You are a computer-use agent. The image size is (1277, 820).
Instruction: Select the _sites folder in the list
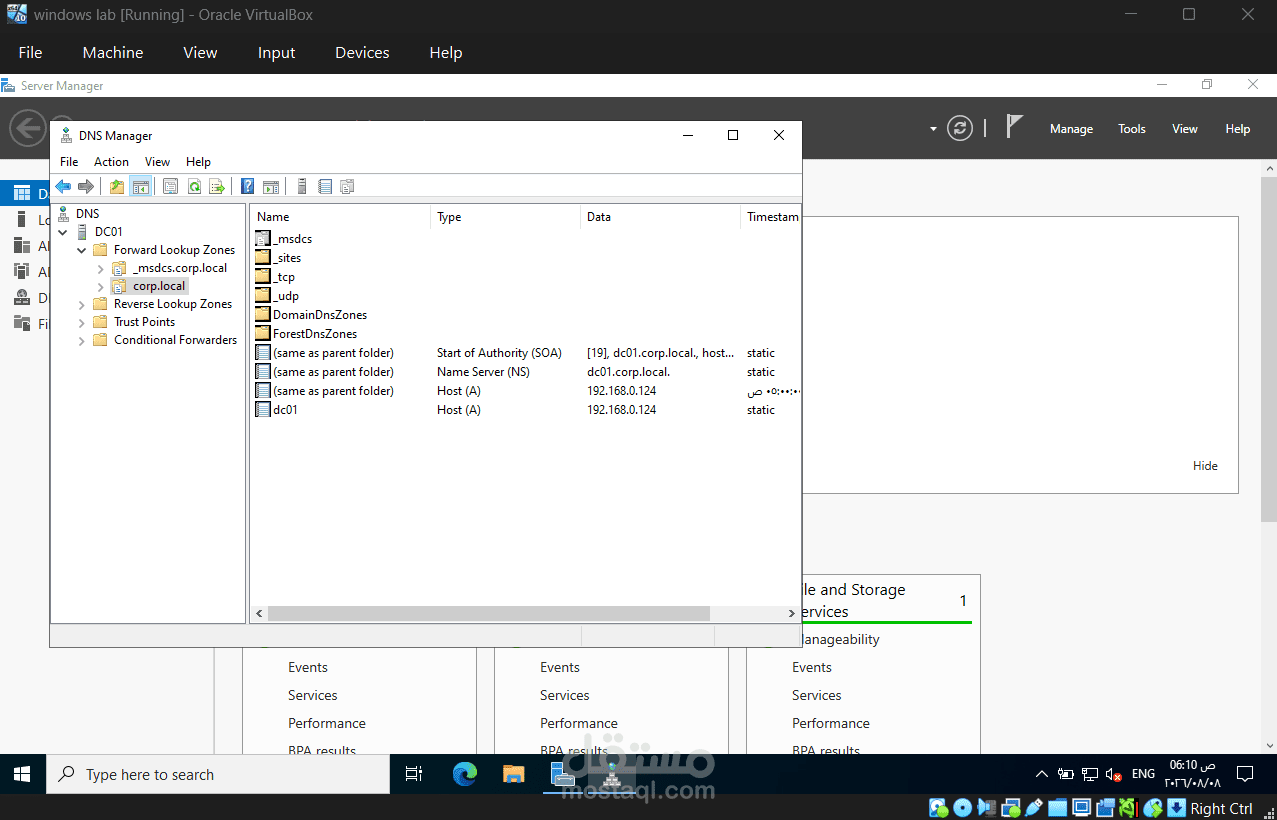[x=279, y=258]
